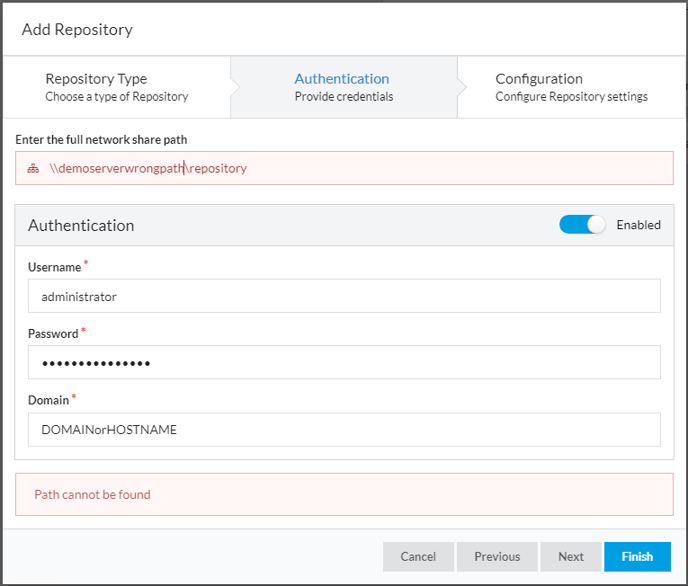Viewport: 688px width, 586px height.
Task: Click the 'Enter the full network share path' label
Action: [101, 139]
